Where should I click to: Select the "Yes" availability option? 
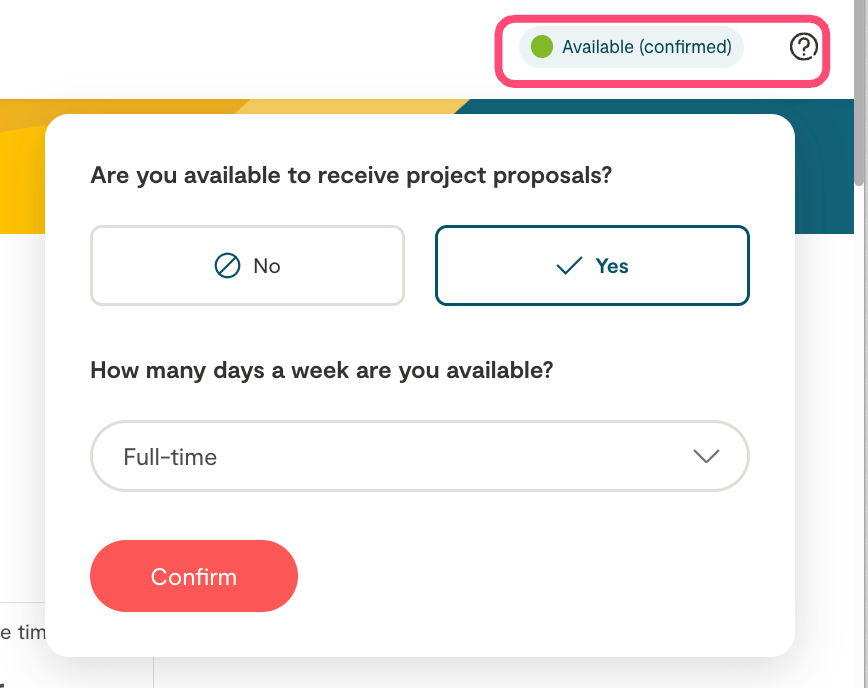[592, 265]
